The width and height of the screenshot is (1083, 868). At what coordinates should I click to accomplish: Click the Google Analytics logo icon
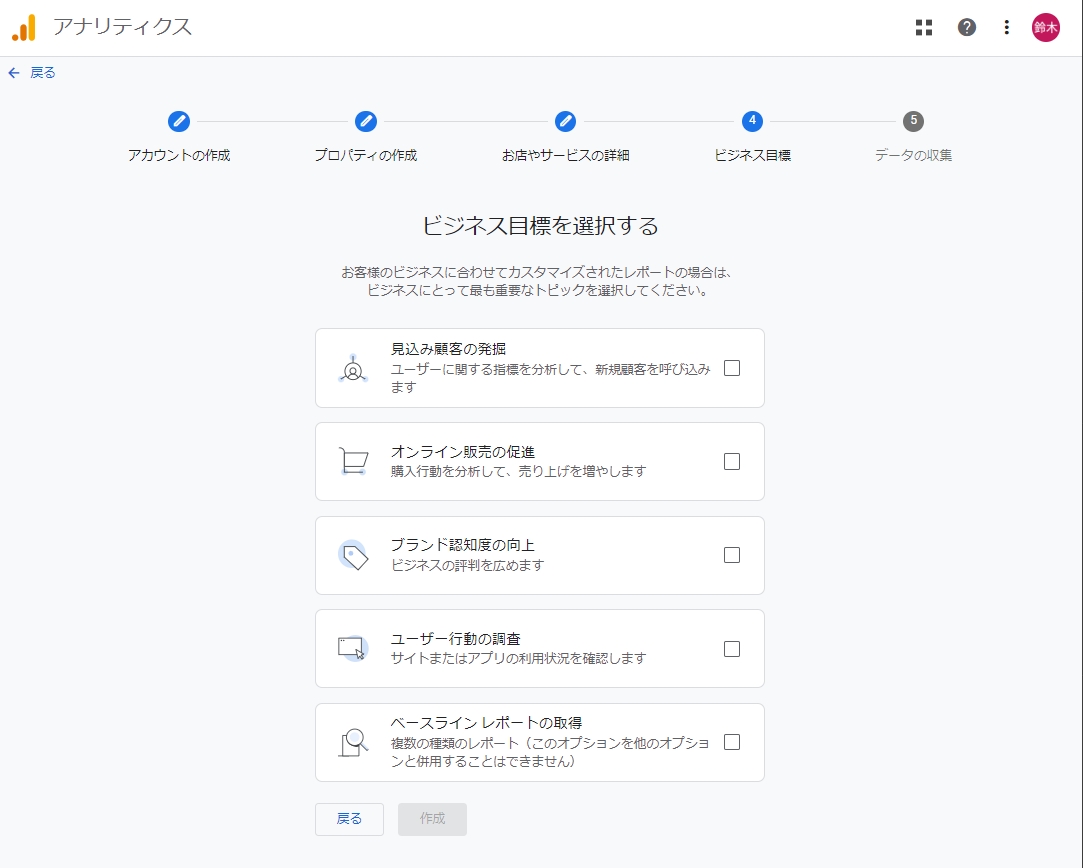tap(24, 28)
